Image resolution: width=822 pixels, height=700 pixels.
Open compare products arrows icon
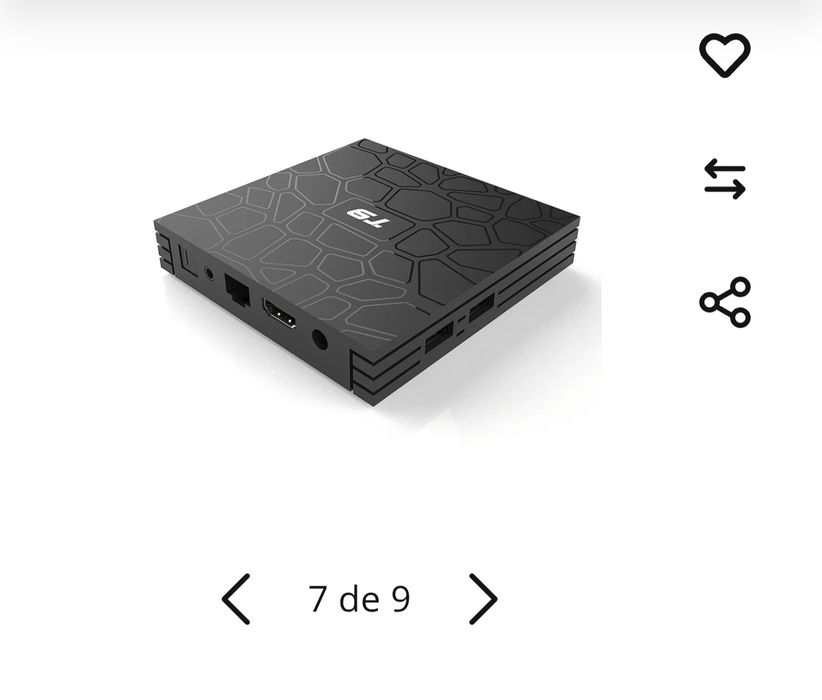click(724, 179)
